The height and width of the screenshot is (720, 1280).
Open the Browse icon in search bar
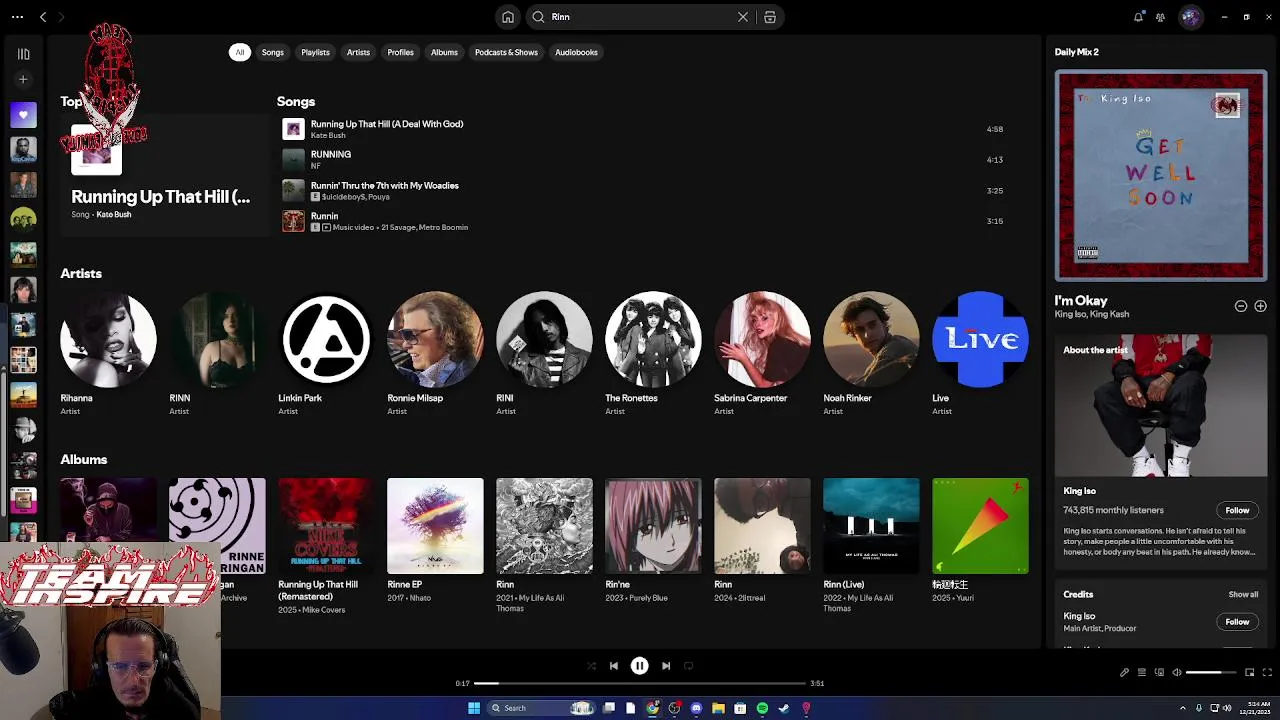click(770, 17)
